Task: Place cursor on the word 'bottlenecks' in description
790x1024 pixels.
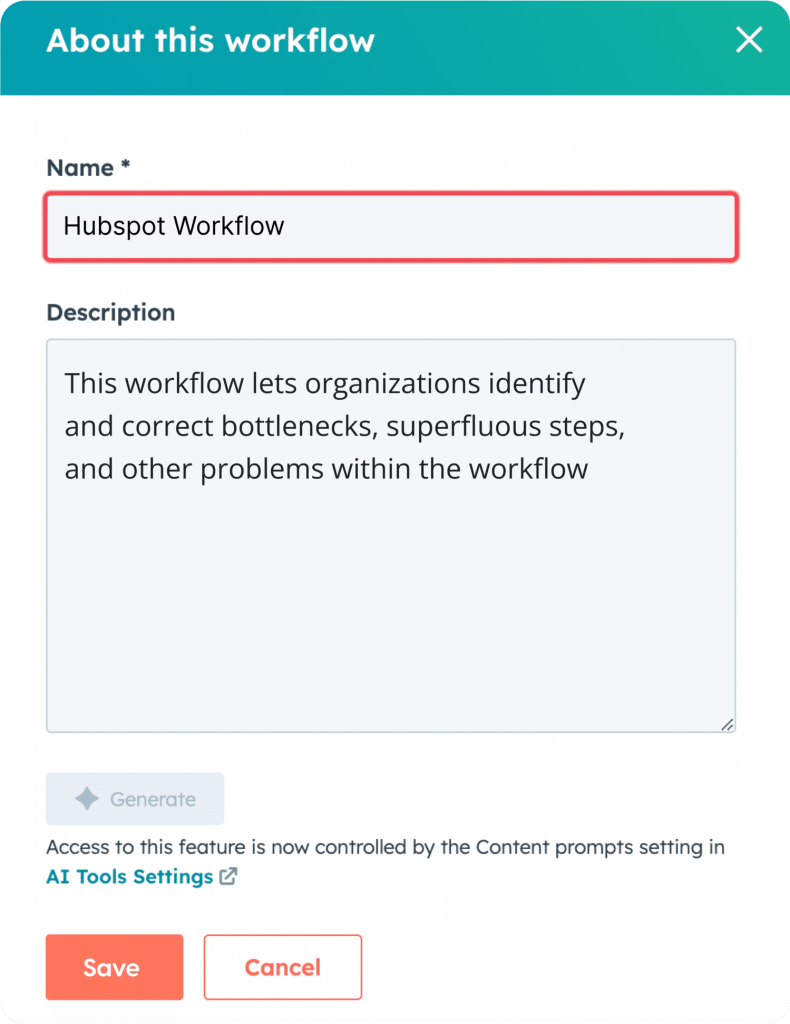Action: coord(300,426)
